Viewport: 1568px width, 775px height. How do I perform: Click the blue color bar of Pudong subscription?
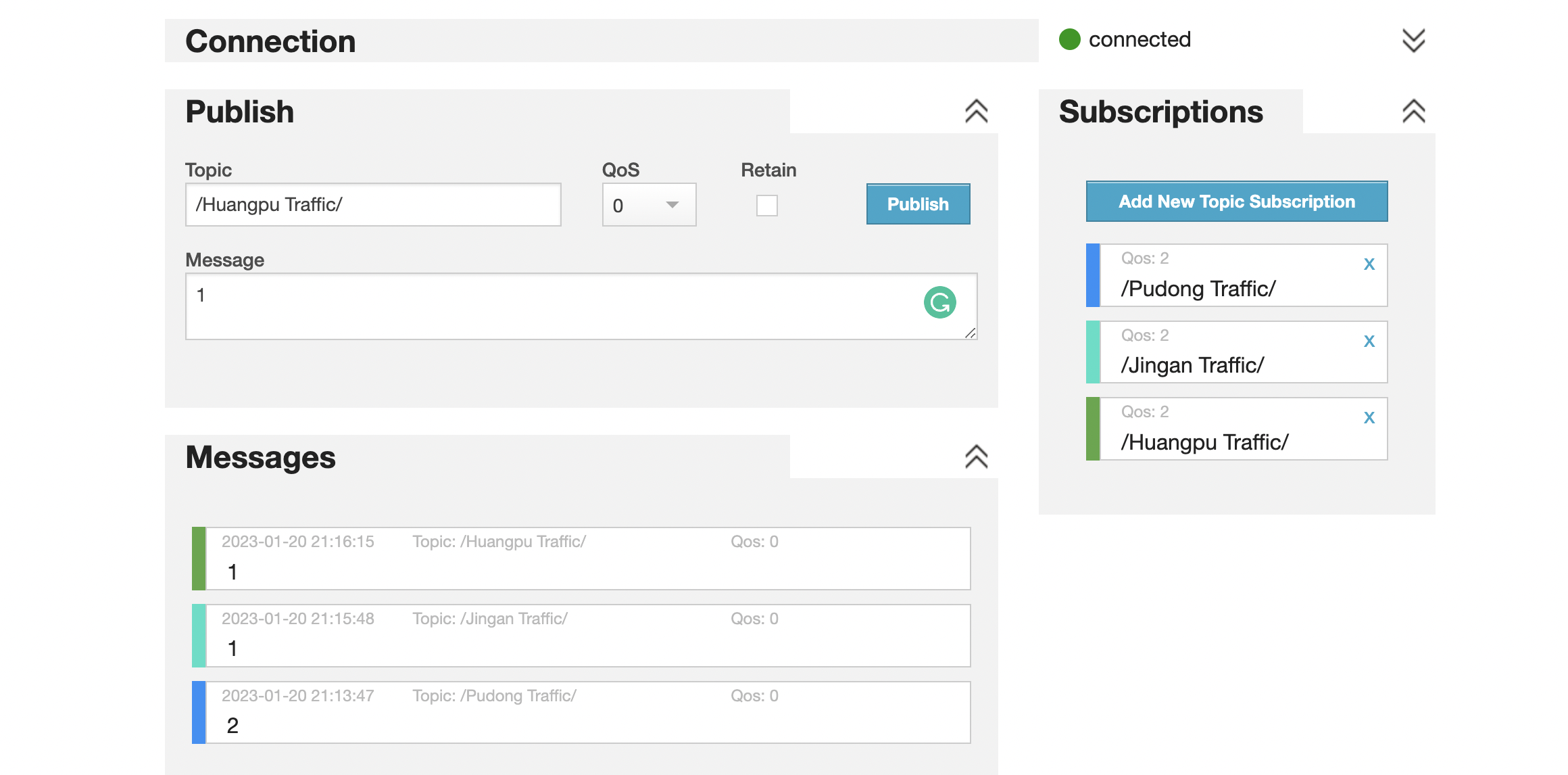pyautogui.click(x=1093, y=275)
